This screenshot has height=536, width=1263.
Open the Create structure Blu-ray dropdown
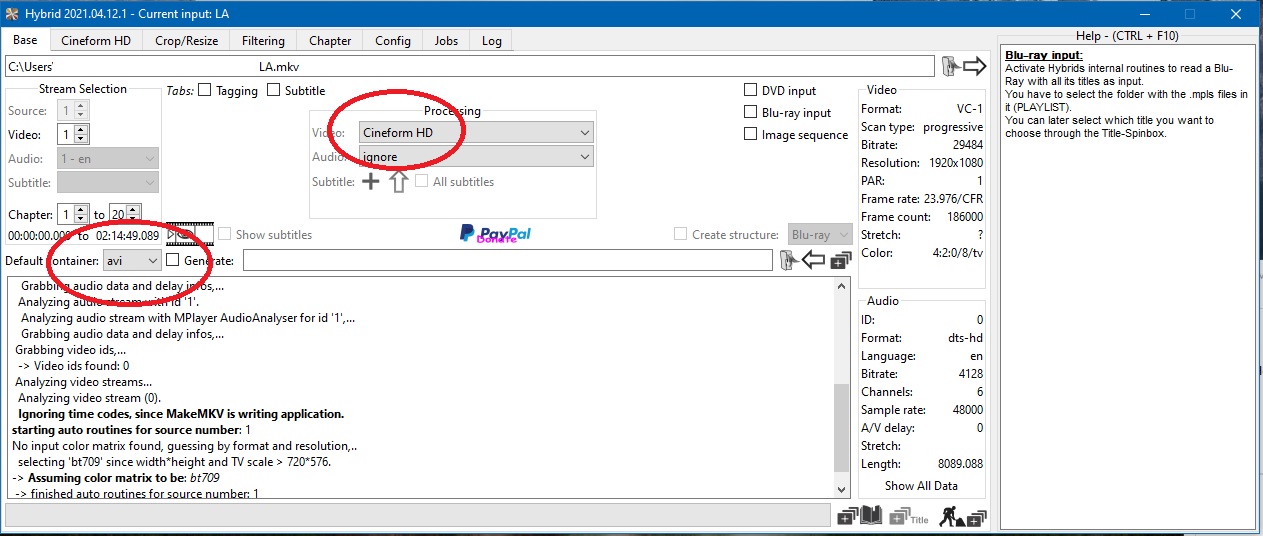click(x=819, y=234)
